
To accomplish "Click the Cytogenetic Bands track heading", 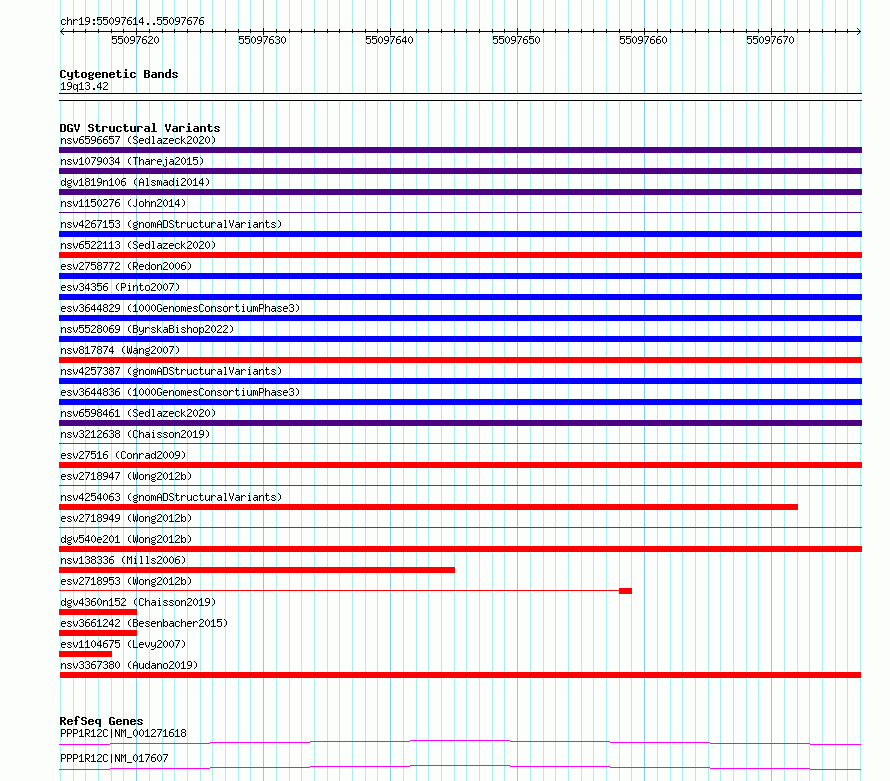I will coord(119,74).
